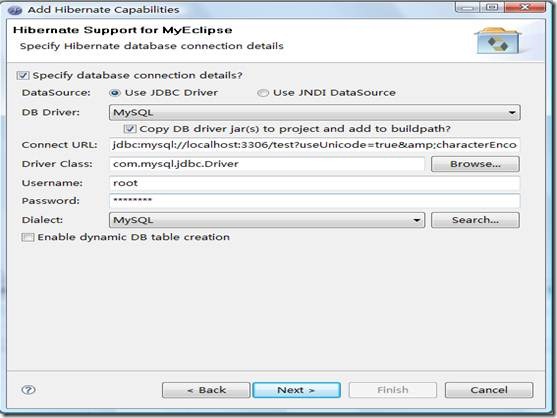Screen dimensions: 557x418
Task: Enable dynamic DB table creation
Action: tap(28, 237)
